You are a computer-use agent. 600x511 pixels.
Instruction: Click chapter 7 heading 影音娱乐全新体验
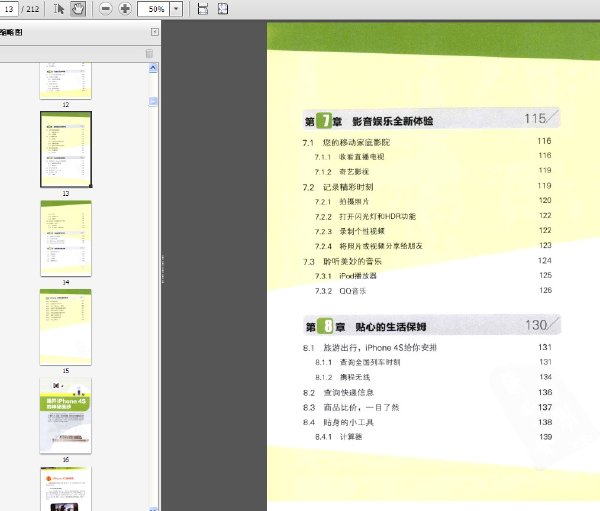point(393,121)
